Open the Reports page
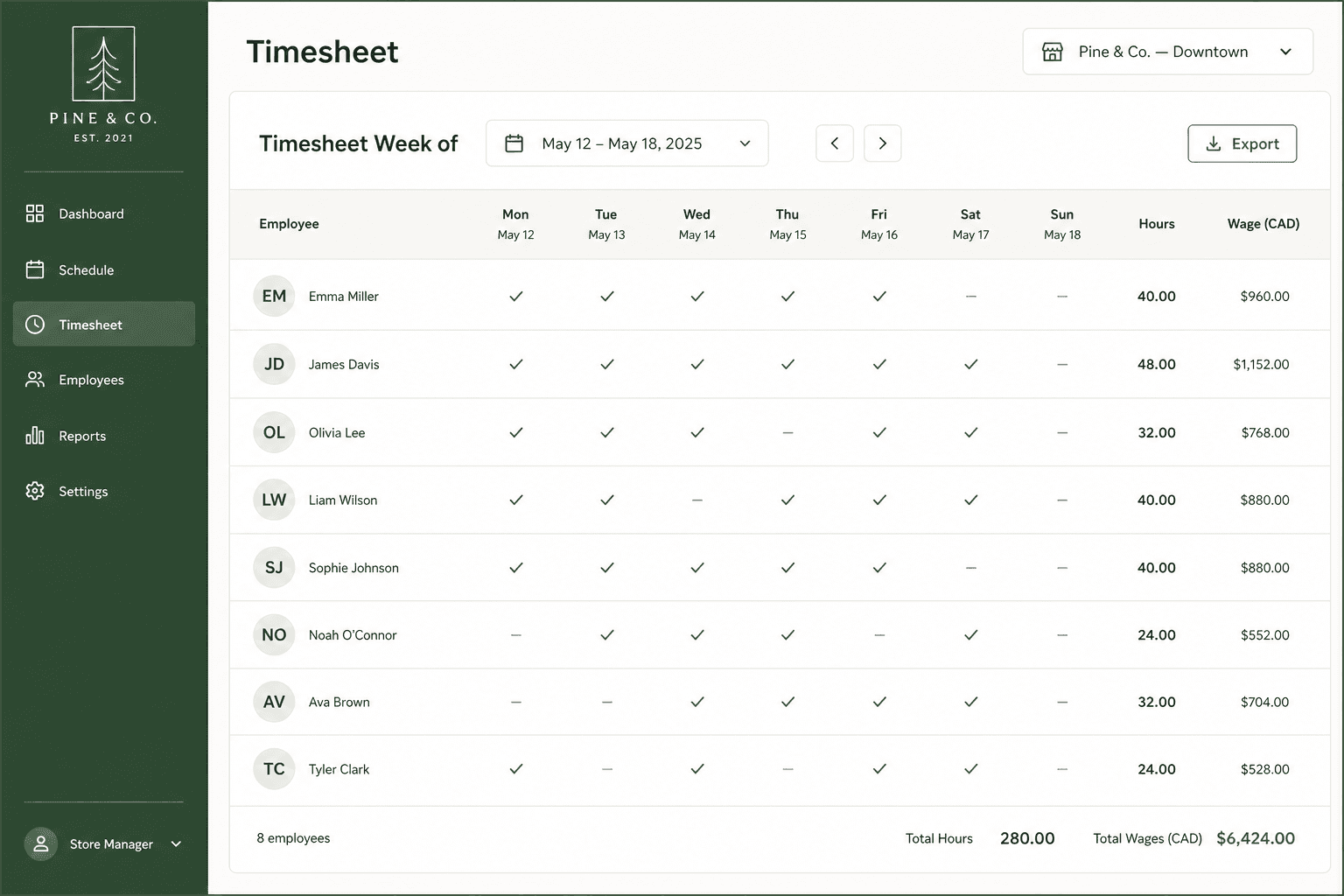Image resolution: width=1344 pixels, height=896 pixels. coord(104,436)
